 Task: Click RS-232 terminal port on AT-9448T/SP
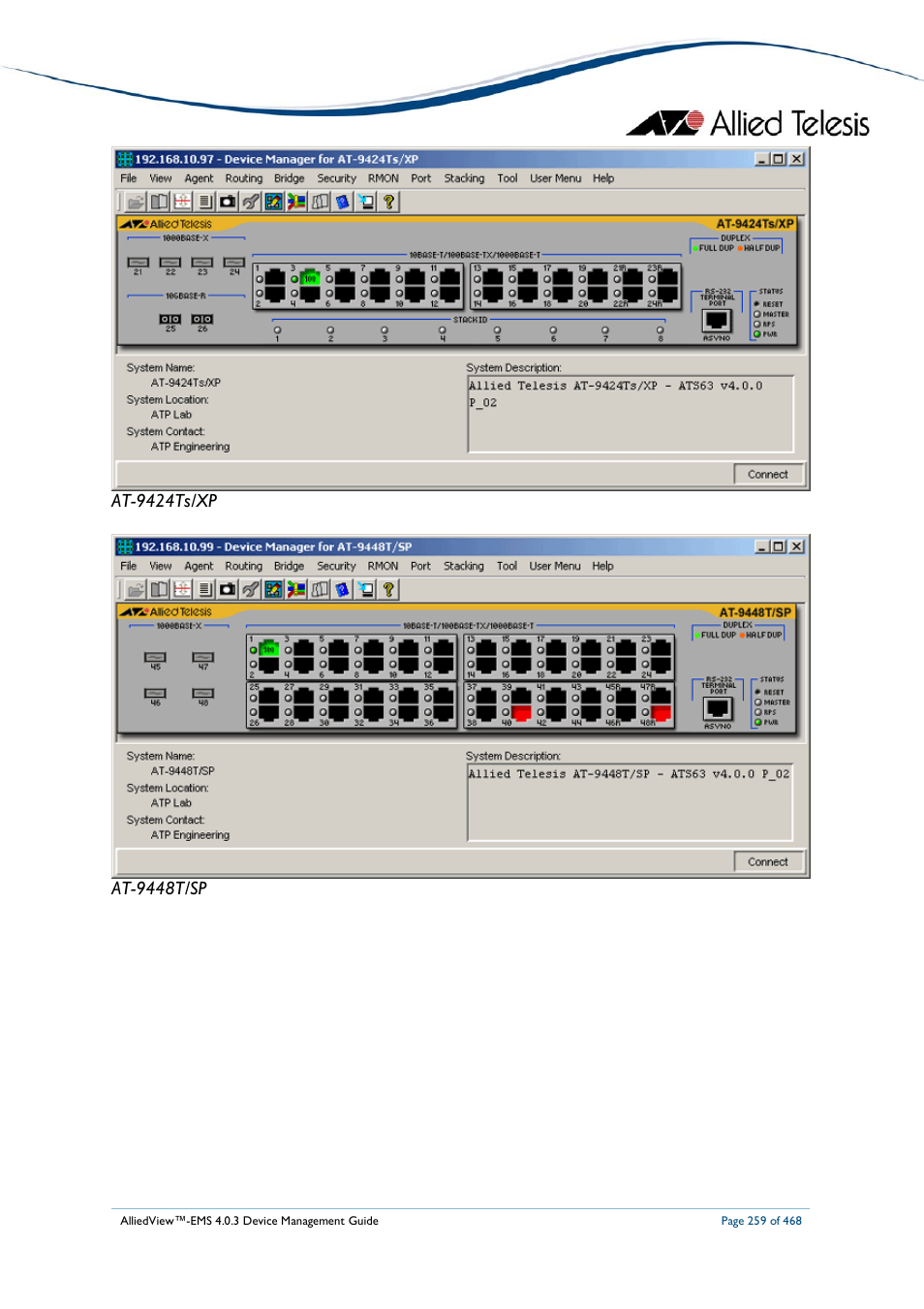point(718,708)
